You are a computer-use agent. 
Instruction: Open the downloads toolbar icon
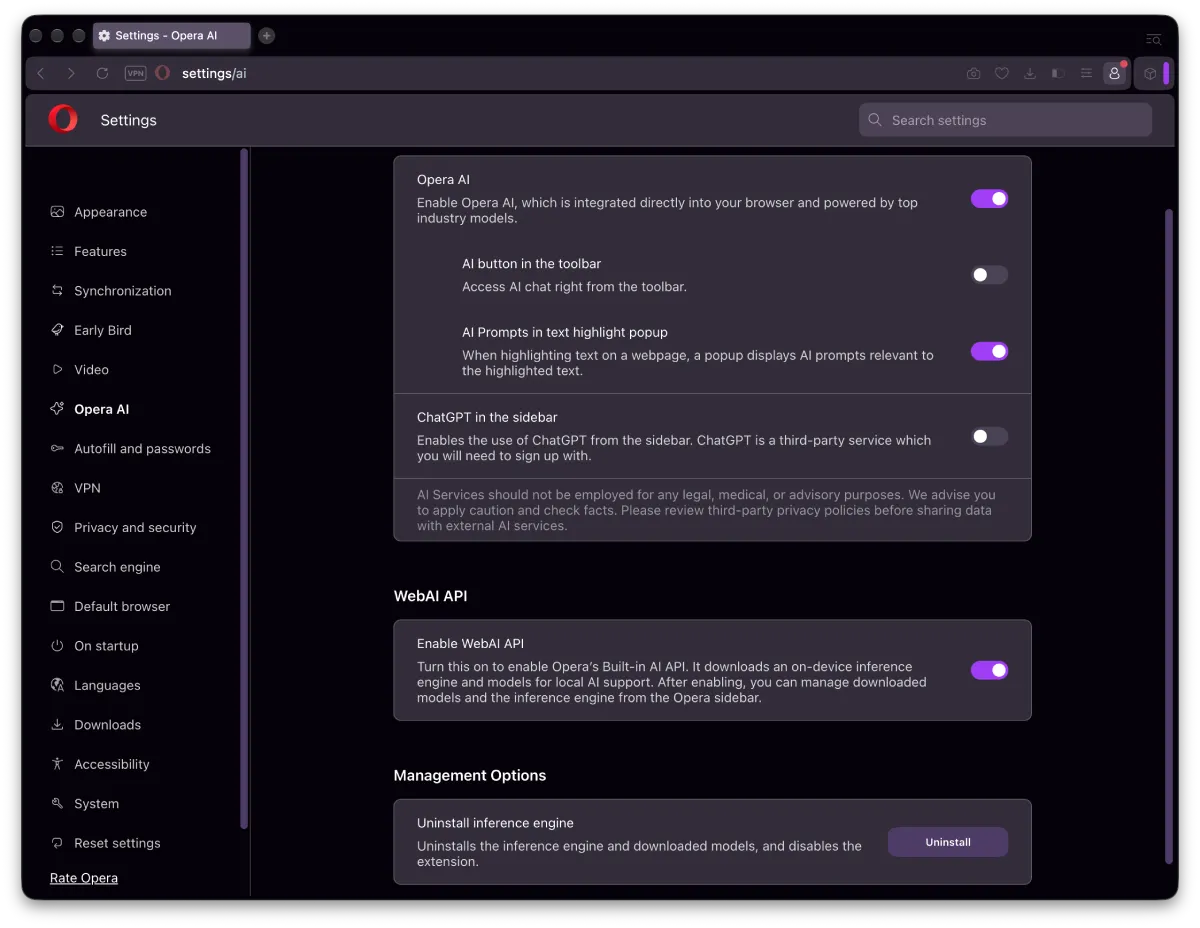1029,73
